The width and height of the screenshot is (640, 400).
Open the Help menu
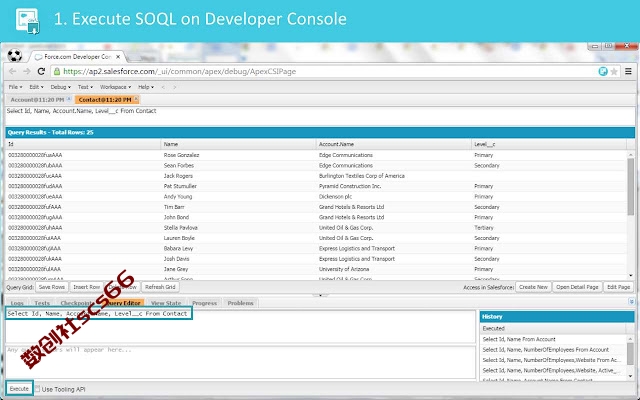[x=146, y=87]
